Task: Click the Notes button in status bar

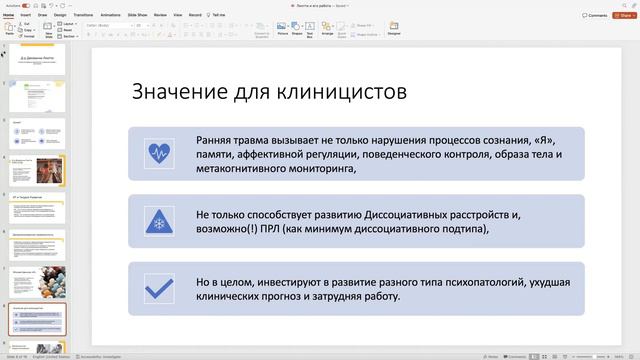Action: pos(491,357)
